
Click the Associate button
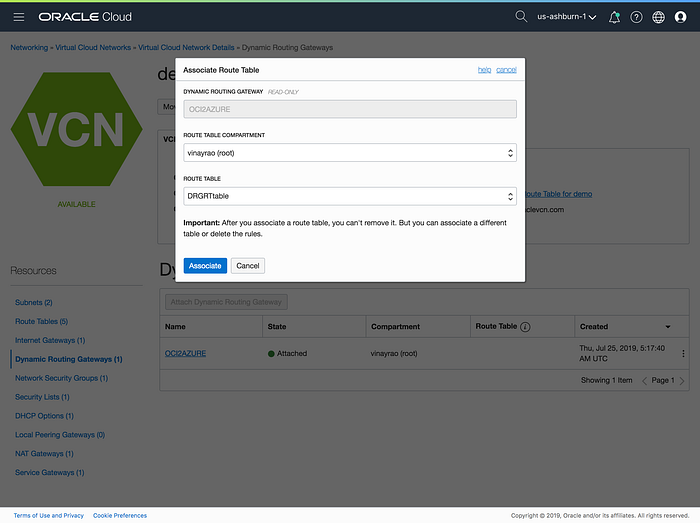click(x=205, y=266)
